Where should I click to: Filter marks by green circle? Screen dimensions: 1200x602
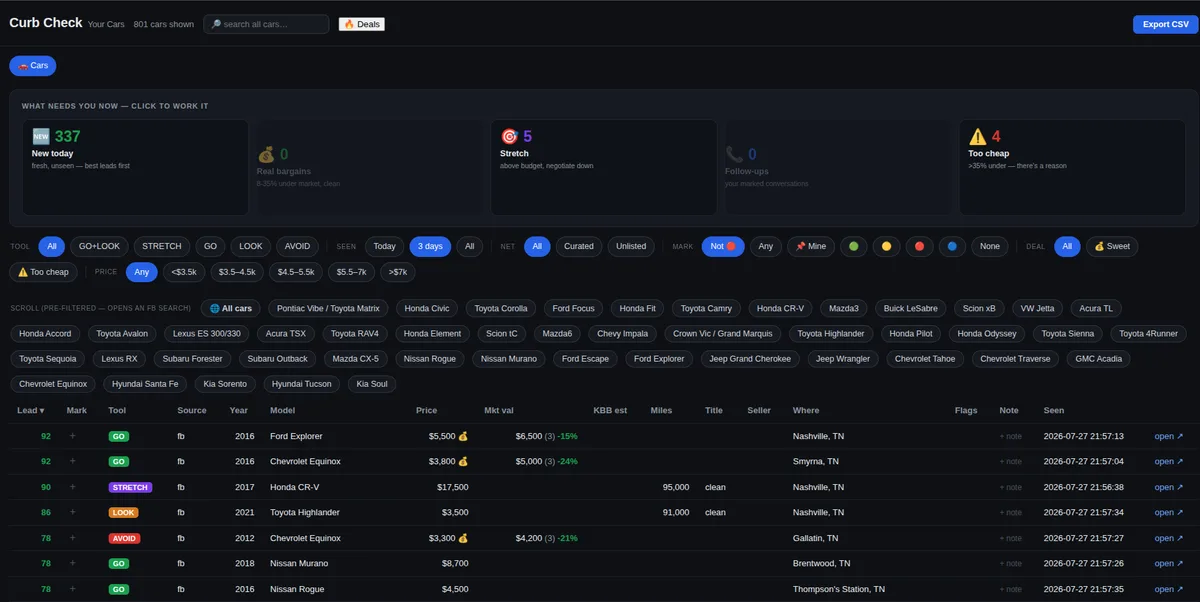(x=853, y=246)
